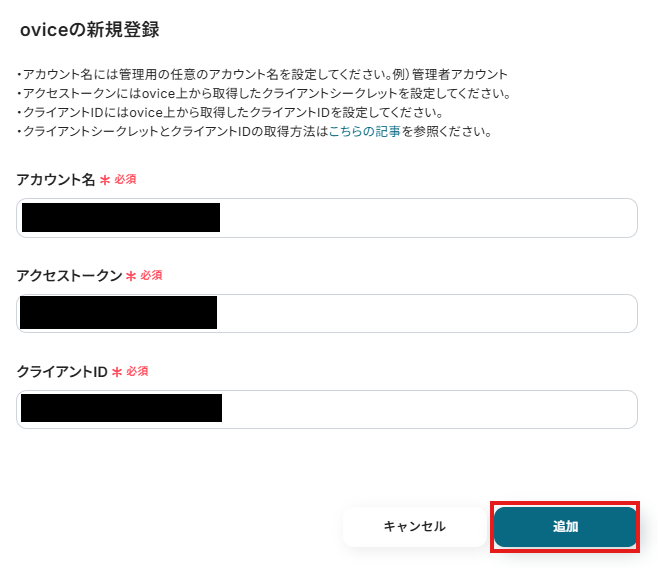Screen dimensions: 658x568
Task: Open the こちらの記事 link
Action: click(x=365, y=132)
